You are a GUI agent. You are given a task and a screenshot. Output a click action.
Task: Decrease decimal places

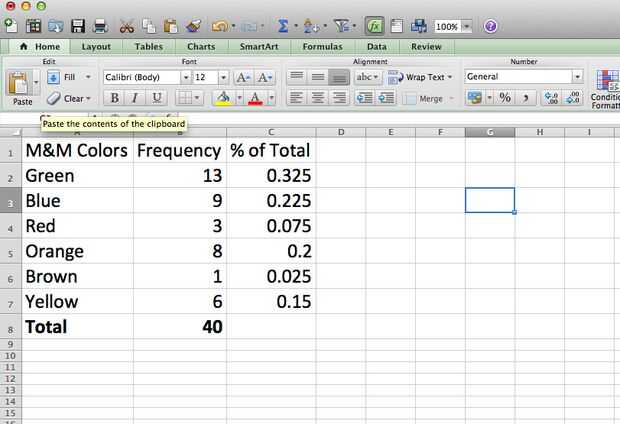tap(573, 98)
